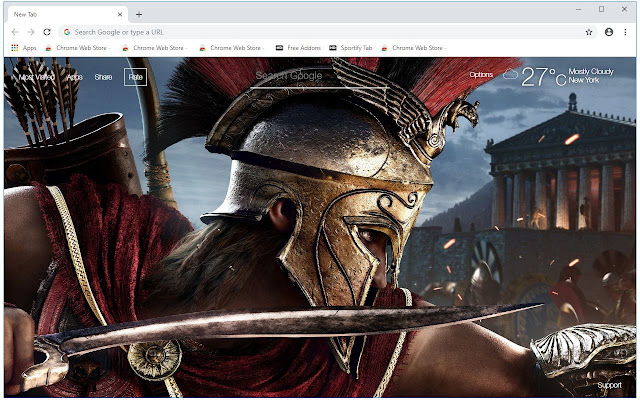Open the Sportify Tab bookmark
640x400 pixels.
coord(351,48)
